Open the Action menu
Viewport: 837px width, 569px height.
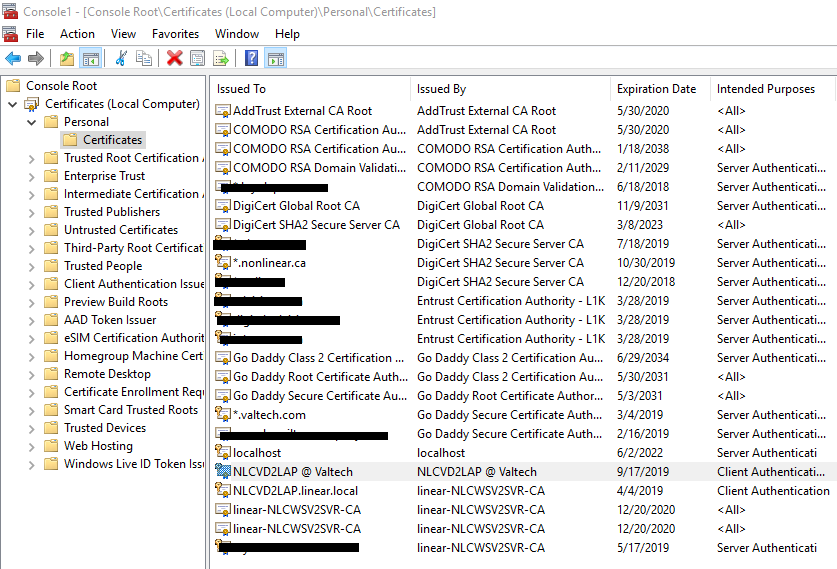coord(77,34)
